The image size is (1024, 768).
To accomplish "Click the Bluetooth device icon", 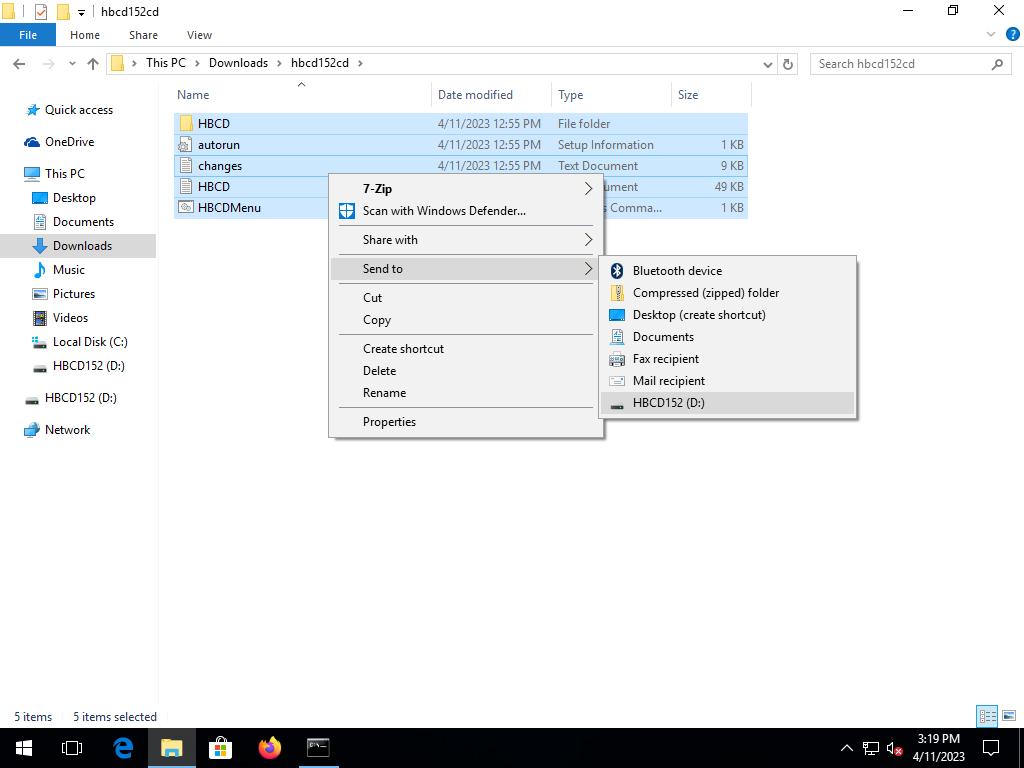I will (617, 271).
